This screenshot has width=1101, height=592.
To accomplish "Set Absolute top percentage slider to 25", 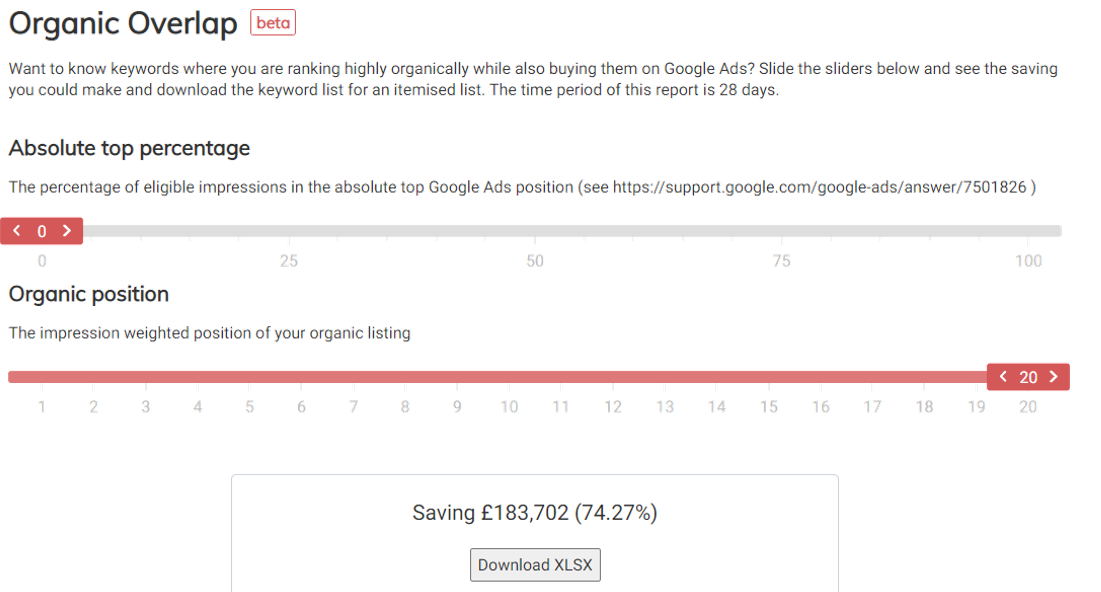I will (289, 231).
